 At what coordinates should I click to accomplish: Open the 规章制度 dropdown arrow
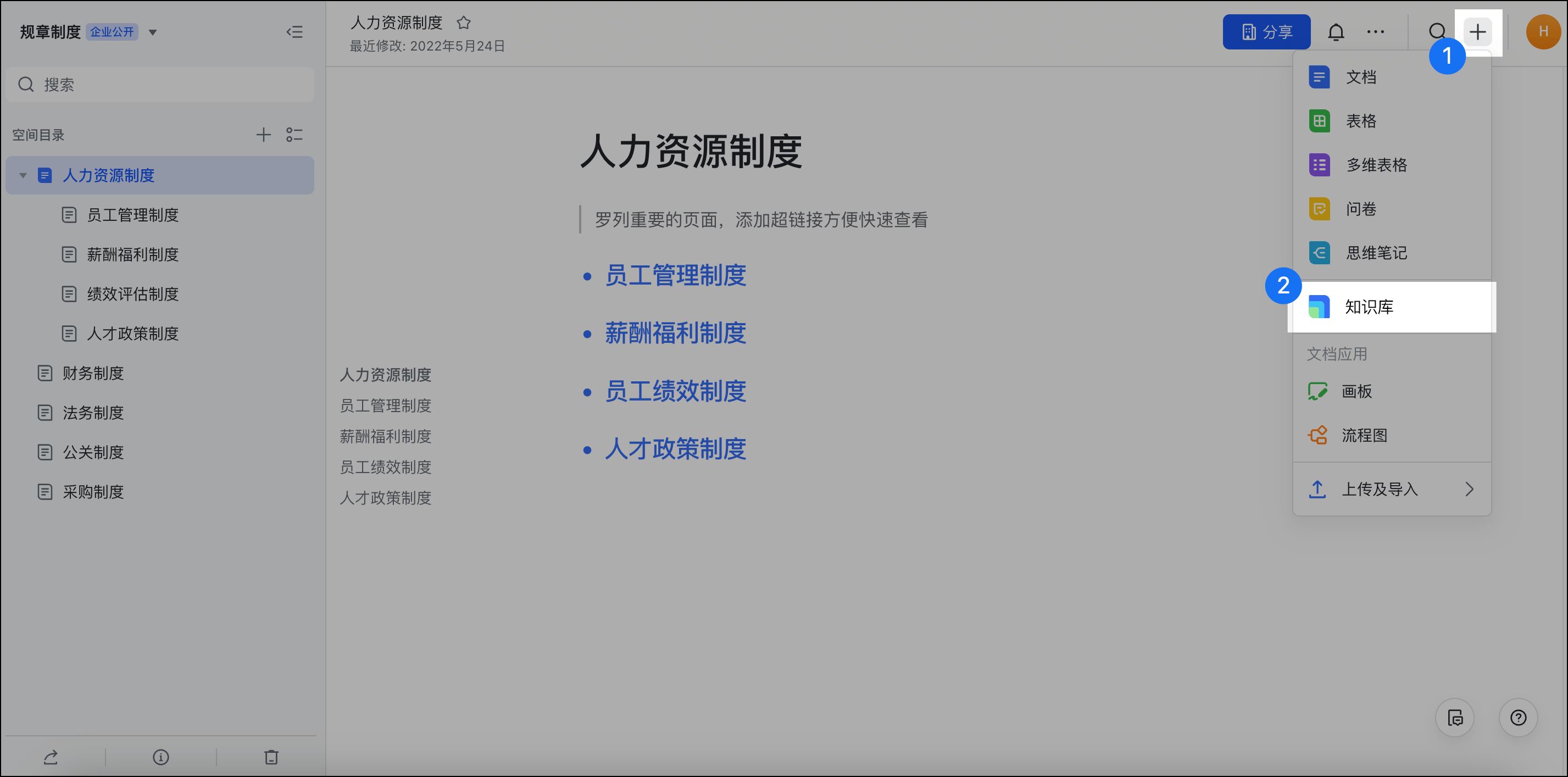153,32
